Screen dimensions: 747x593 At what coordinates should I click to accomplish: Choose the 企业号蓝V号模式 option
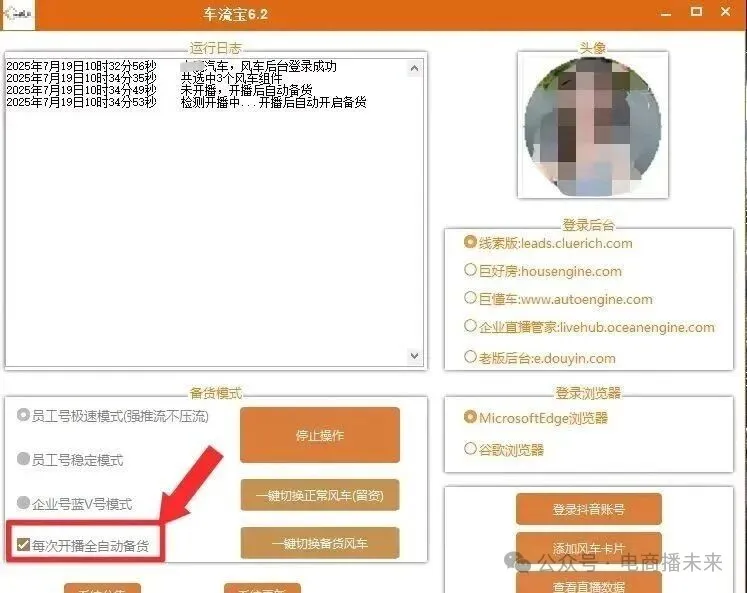click(x=24, y=503)
